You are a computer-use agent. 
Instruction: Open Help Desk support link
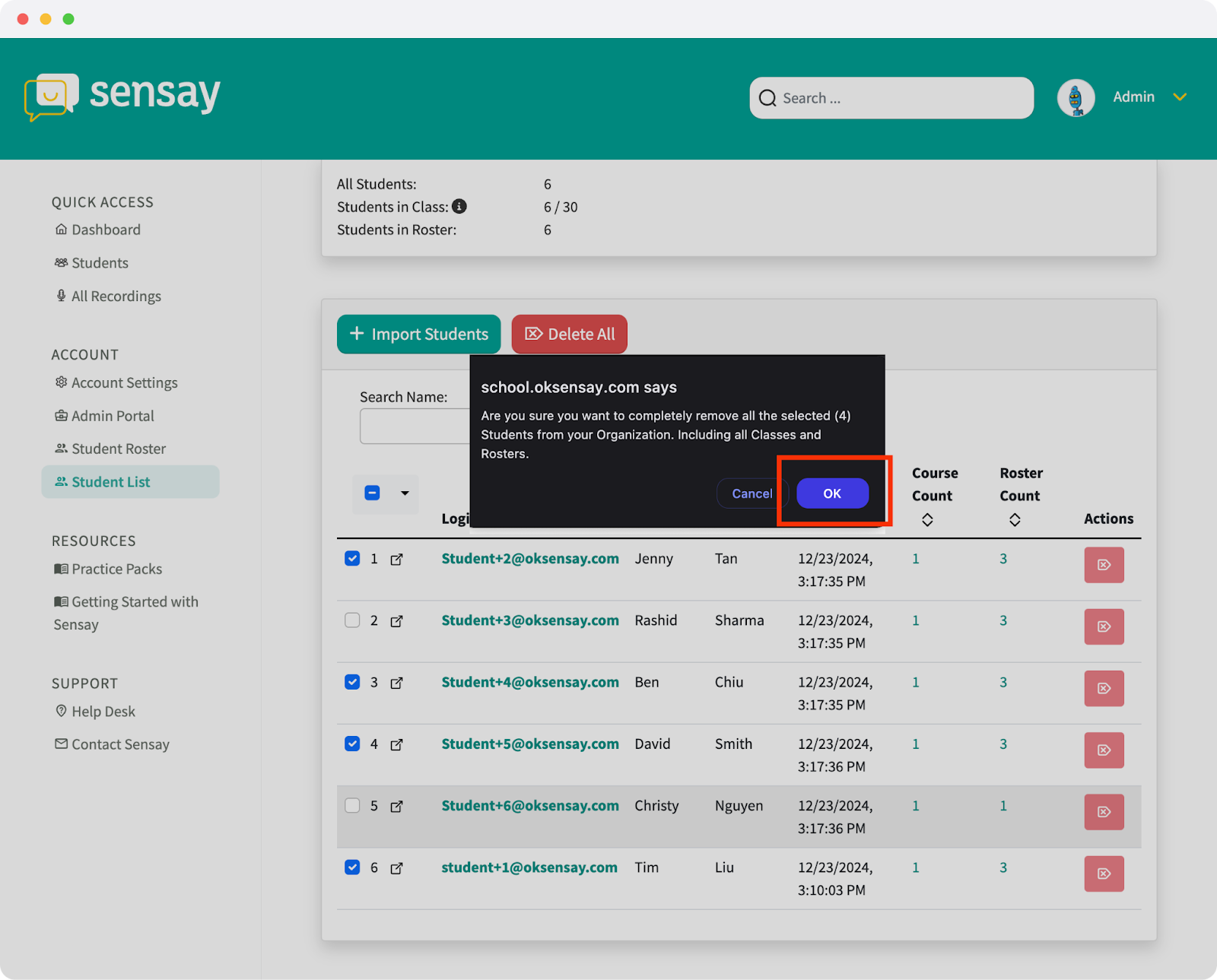(95, 712)
